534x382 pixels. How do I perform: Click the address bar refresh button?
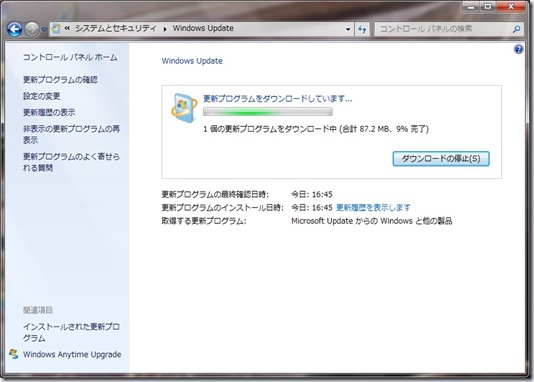362,29
